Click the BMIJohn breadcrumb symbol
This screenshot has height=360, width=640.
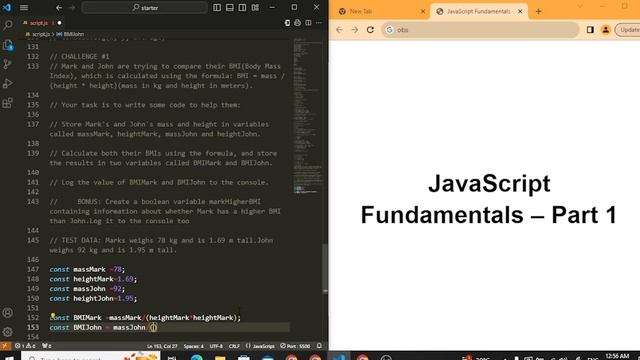point(70,34)
